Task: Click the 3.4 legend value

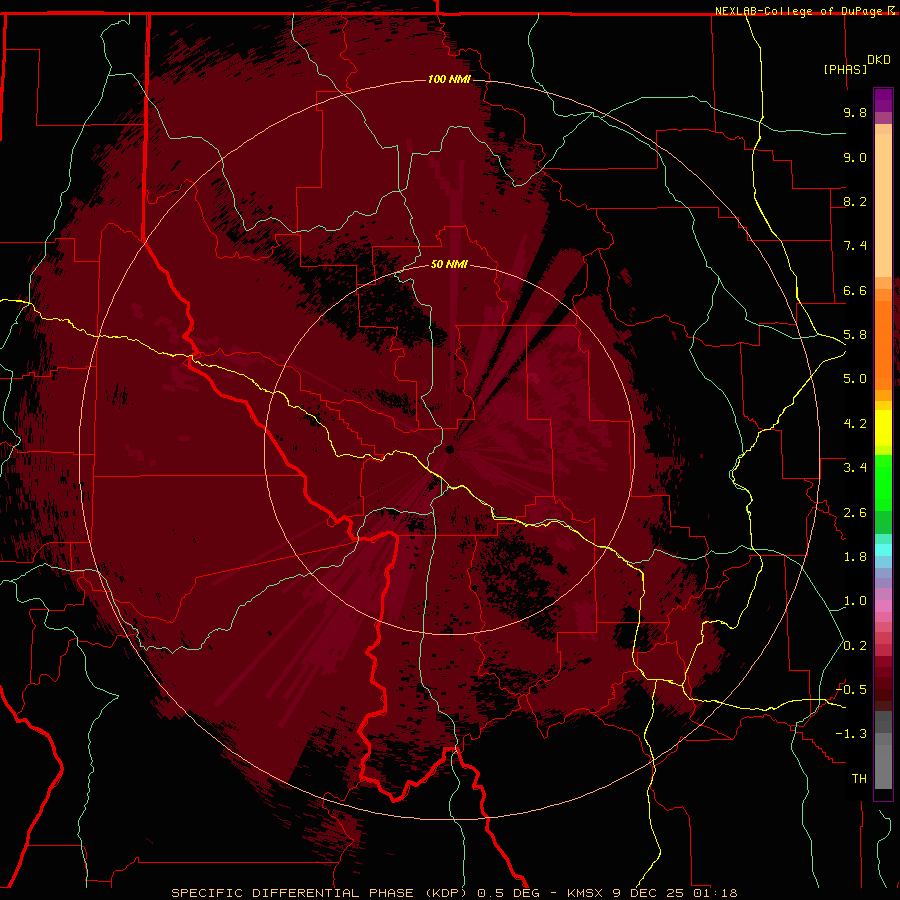Action: click(x=855, y=468)
